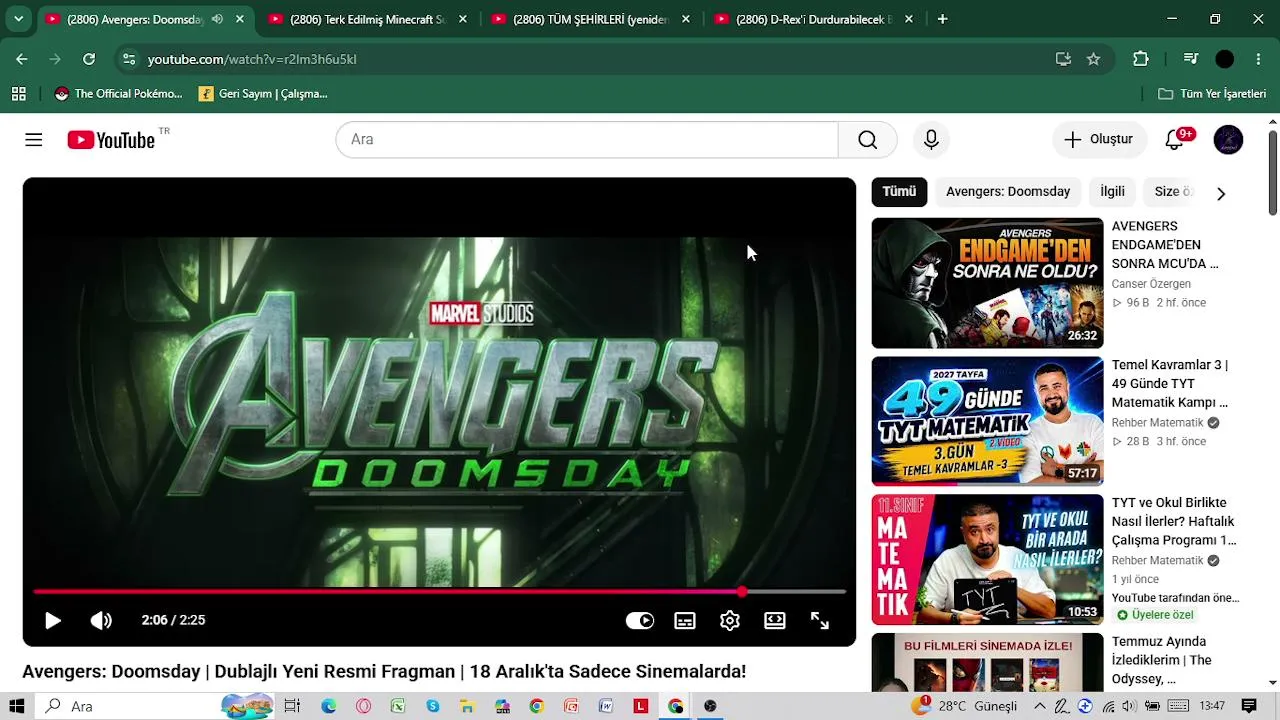1280x720 pixels.
Task: Open 'Temel Kavramlar 3' video title
Action: pos(1170,384)
